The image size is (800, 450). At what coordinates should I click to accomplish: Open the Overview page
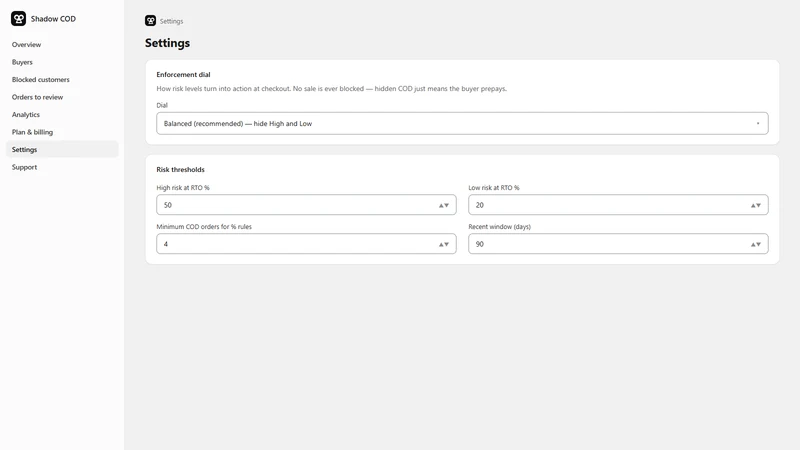pos(27,44)
